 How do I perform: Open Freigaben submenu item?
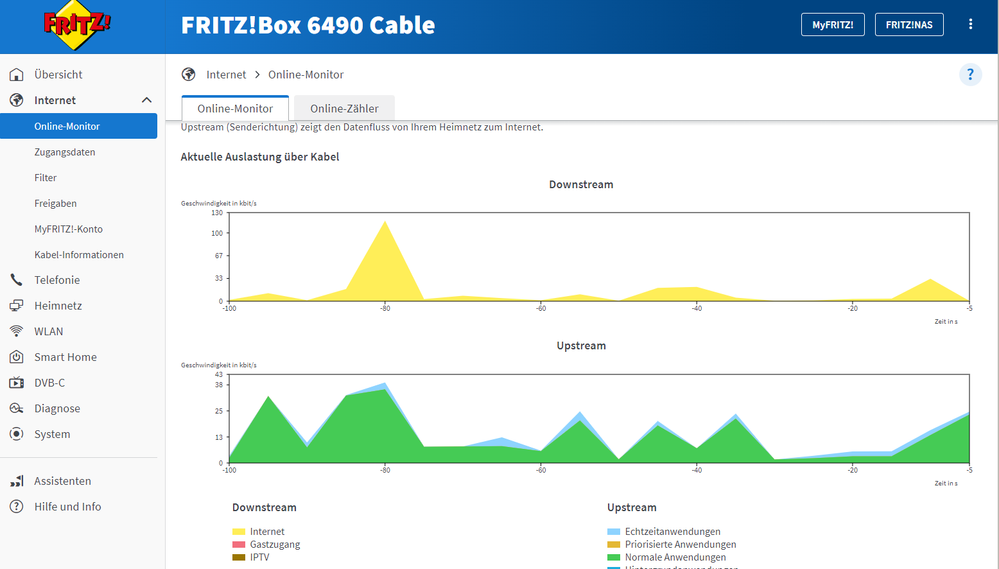pyautogui.click(x=55, y=203)
